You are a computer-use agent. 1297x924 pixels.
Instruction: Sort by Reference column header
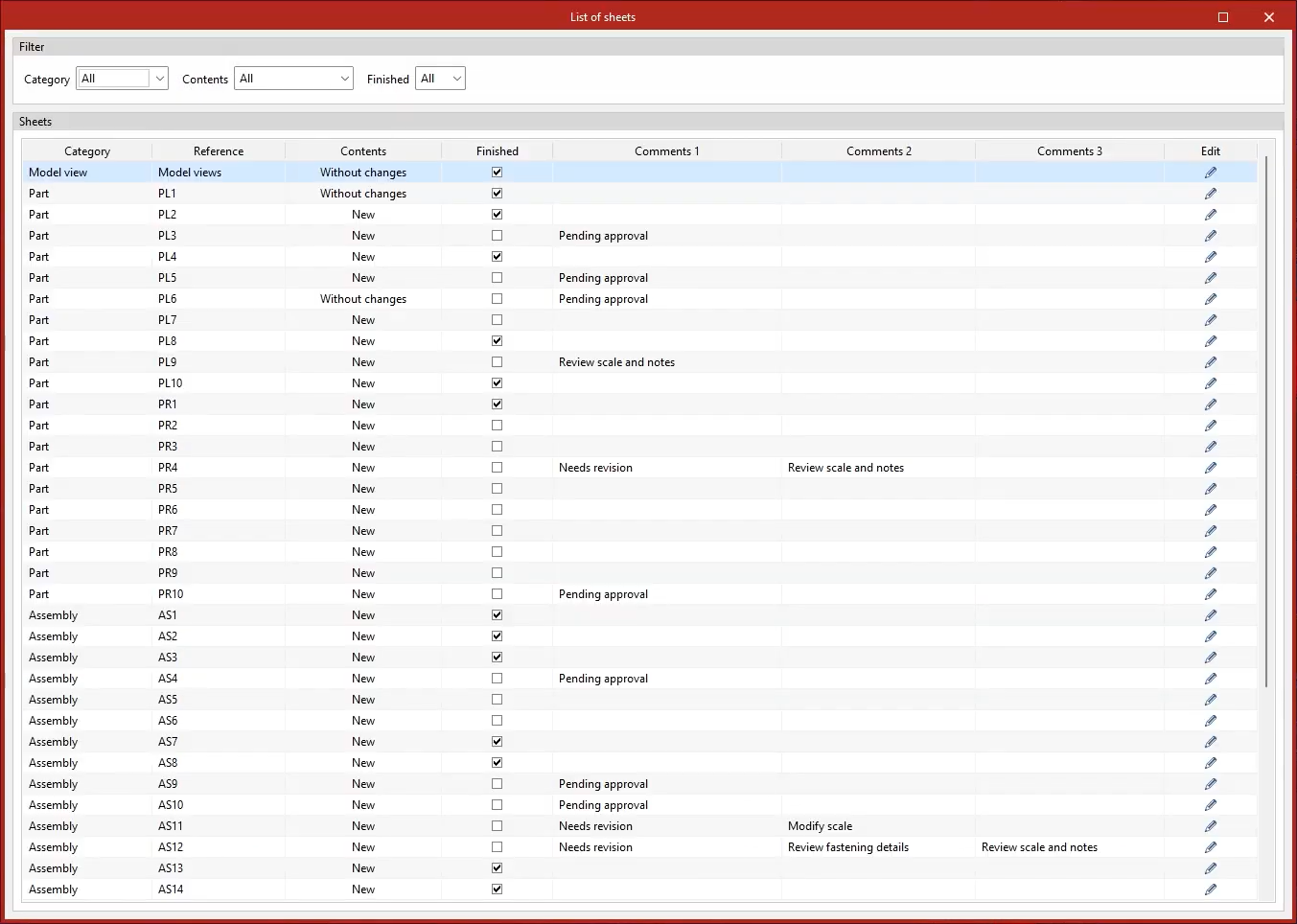tap(219, 151)
